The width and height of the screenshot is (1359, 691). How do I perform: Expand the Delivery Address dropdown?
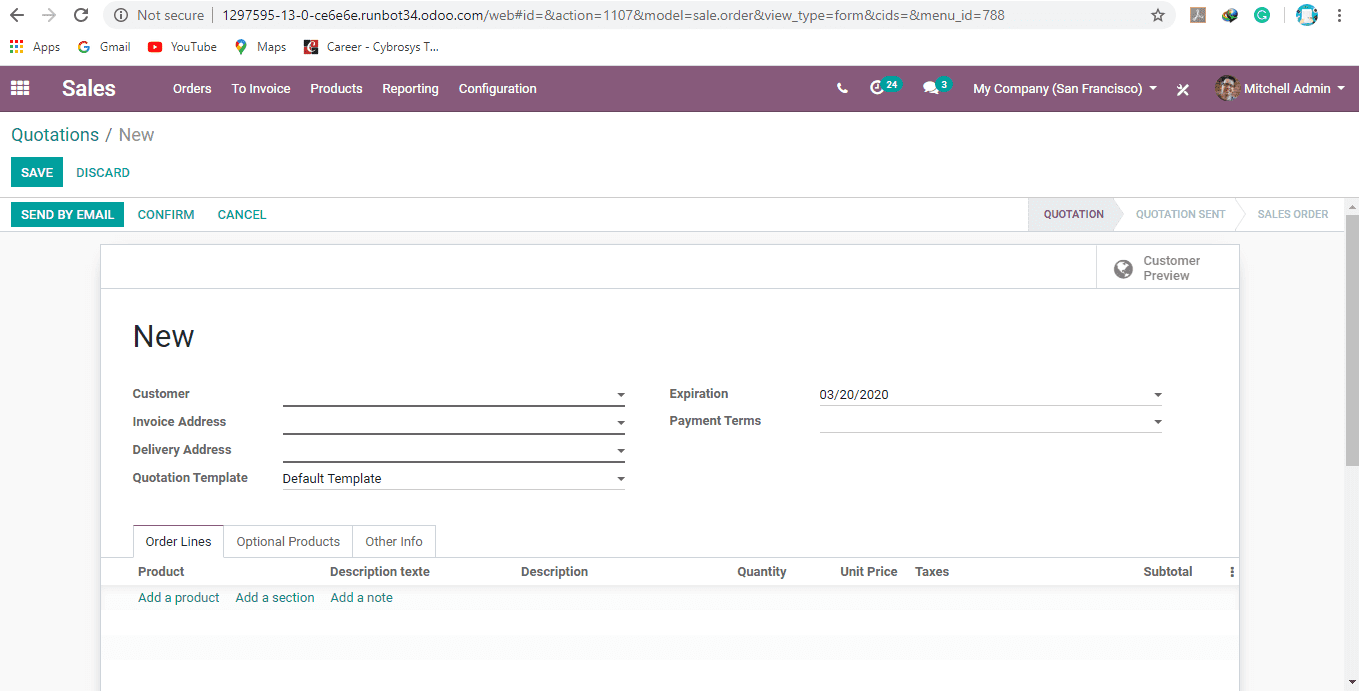coord(621,451)
